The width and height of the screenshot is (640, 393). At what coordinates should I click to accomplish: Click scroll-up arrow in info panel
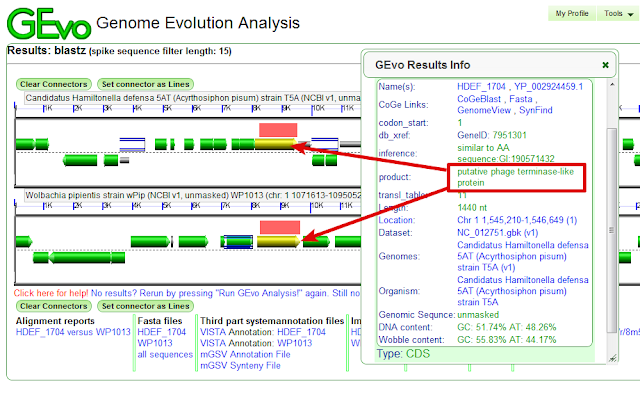pos(611,84)
